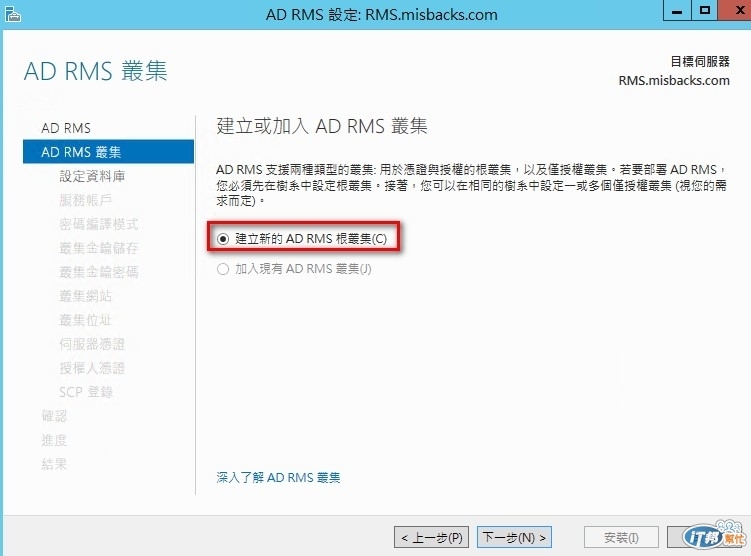The height and width of the screenshot is (556, 751).
Task: Click the 下一步(N) button
Action: [514, 537]
